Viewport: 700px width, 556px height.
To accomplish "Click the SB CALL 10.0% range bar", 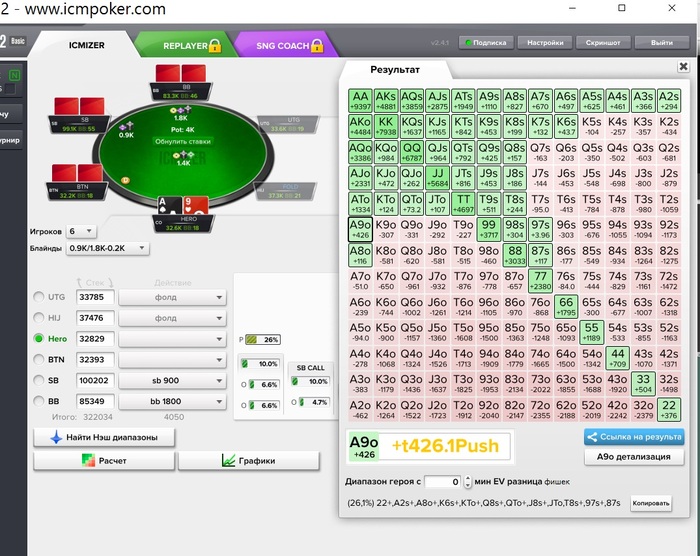I will (310, 381).
